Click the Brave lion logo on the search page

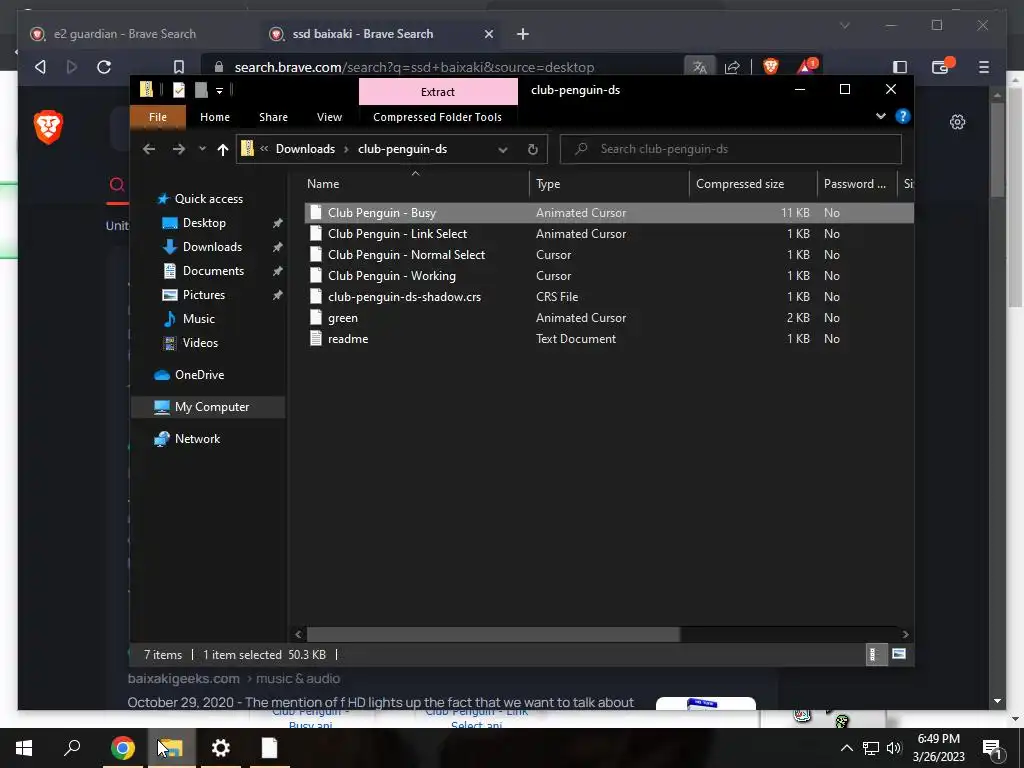[x=48, y=127]
